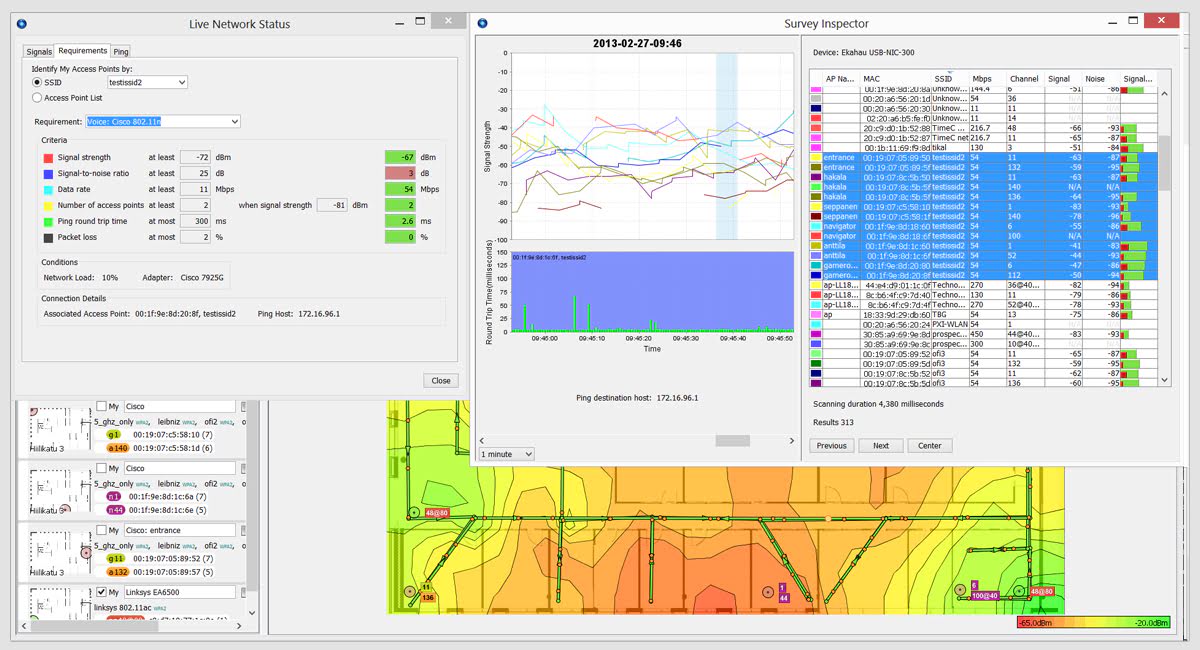Image resolution: width=1200 pixels, height=650 pixels.
Task: Select the a132 radio badge in AP list
Action: coord(118,571)
